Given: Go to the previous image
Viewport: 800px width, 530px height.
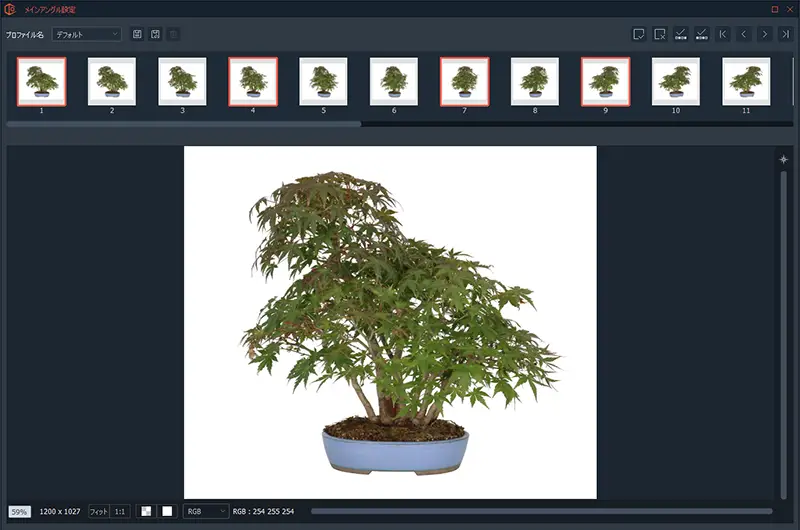Looking at the screenshot, I should point(744,34).
